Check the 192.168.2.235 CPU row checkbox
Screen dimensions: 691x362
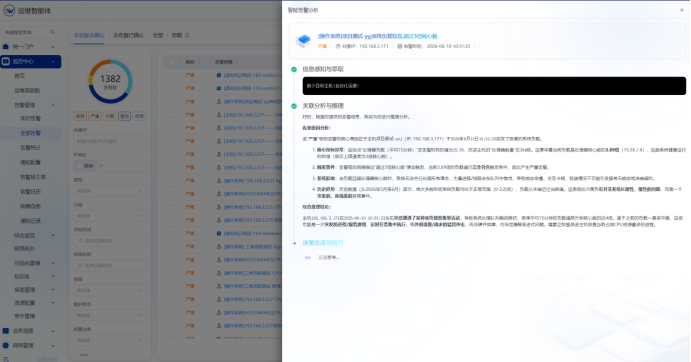[172, 207]
